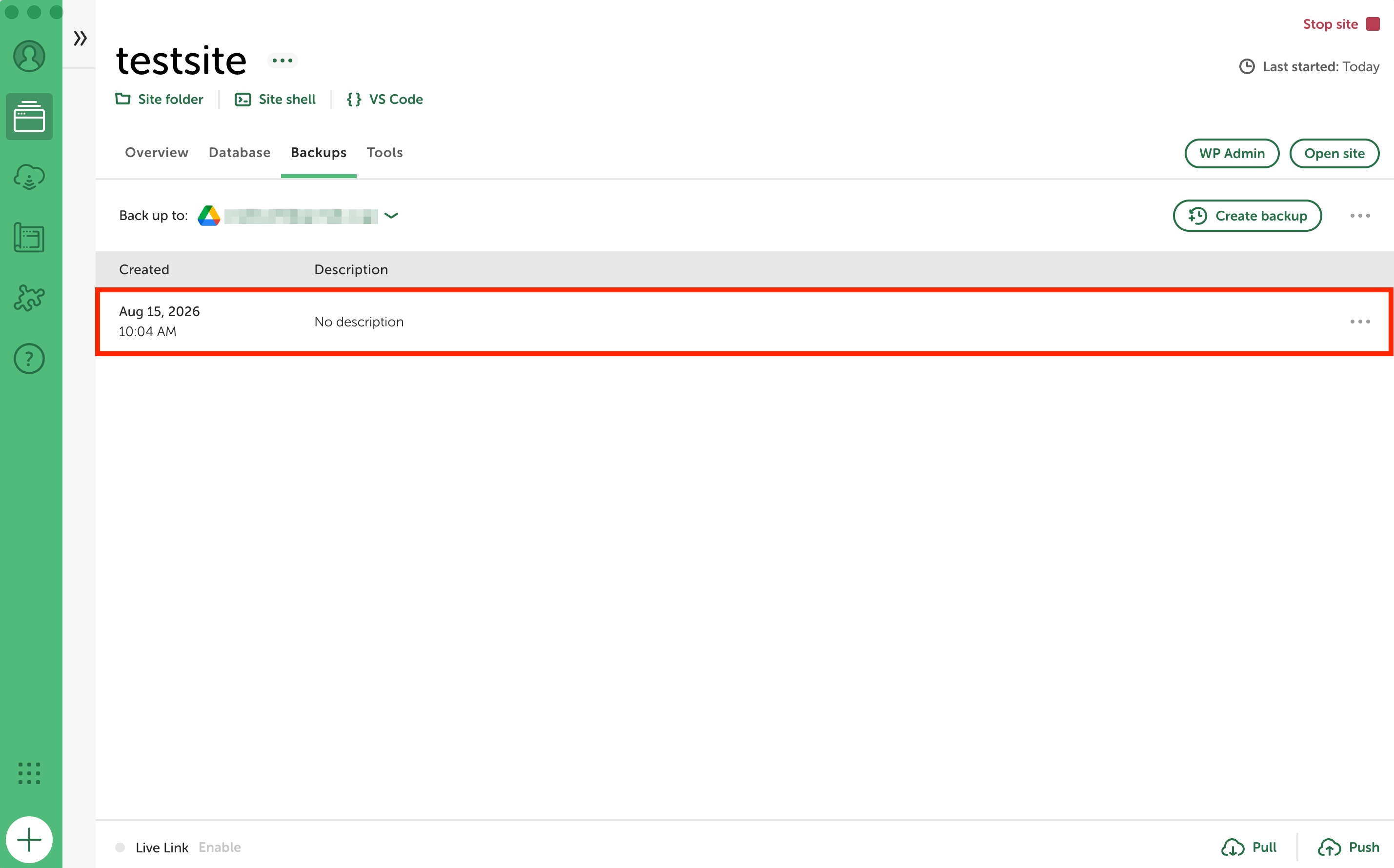Open testsite title more options menu
The image size is (1394, 868).
(x=283, y=61)
